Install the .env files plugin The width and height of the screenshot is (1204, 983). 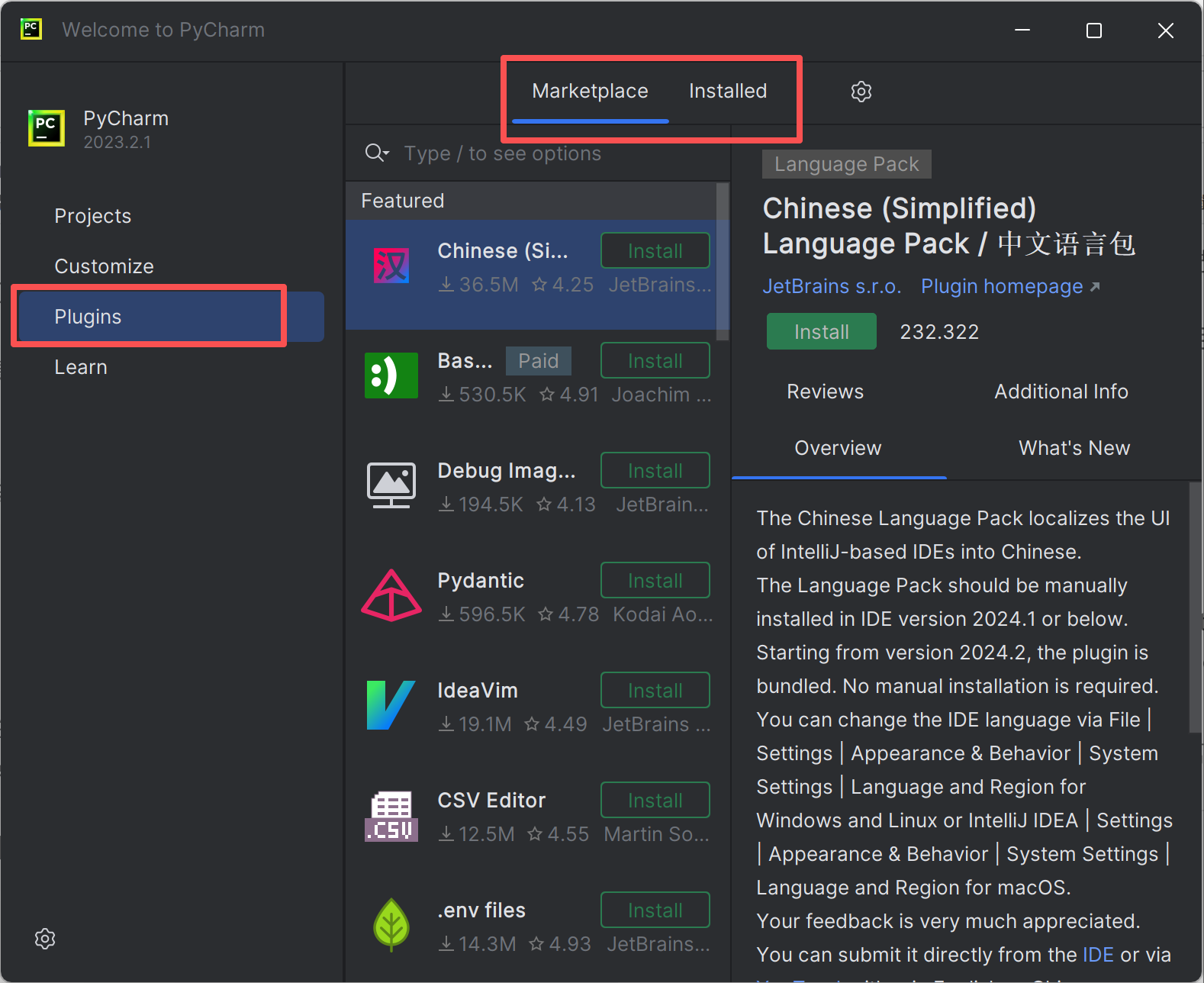(x=655, y=910)
